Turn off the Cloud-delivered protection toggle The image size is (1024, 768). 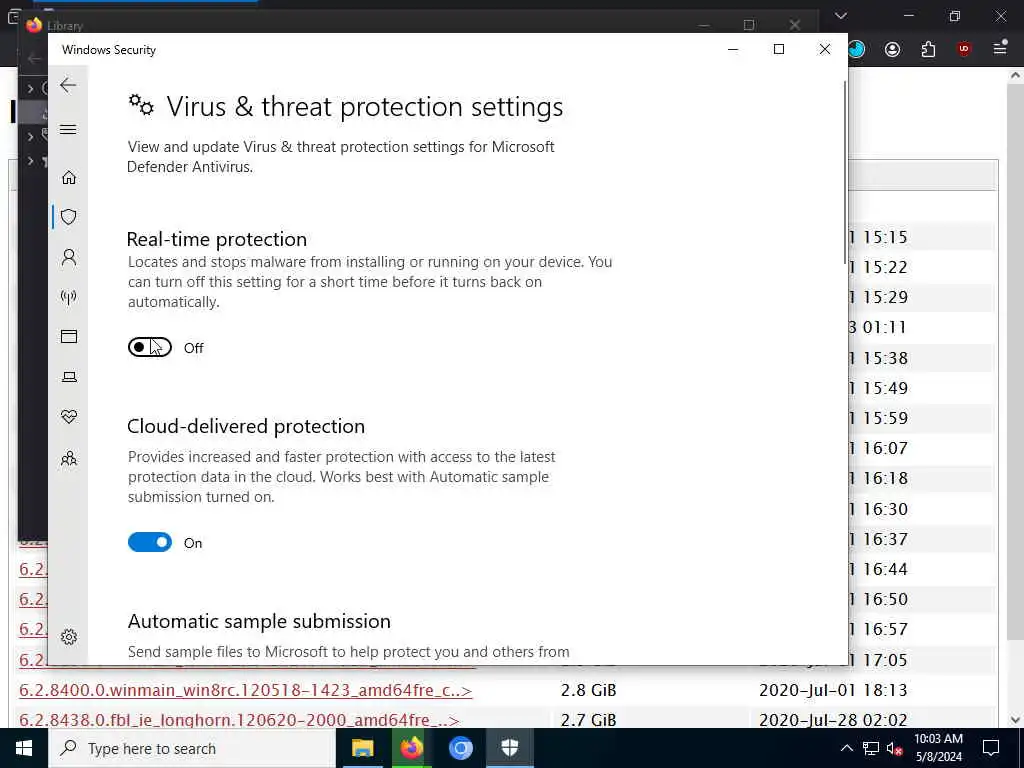(x=150, y=542)
